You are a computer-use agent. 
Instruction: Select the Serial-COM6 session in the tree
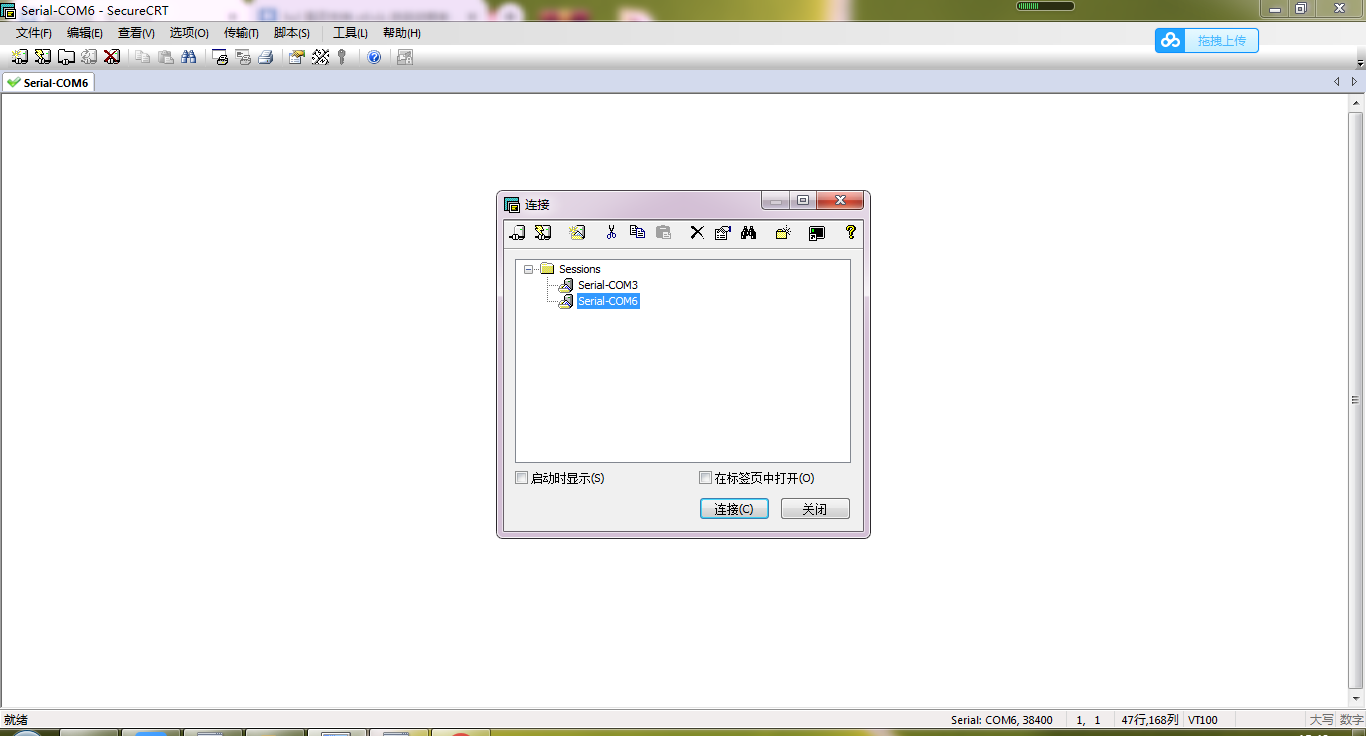tap(608, 301)
